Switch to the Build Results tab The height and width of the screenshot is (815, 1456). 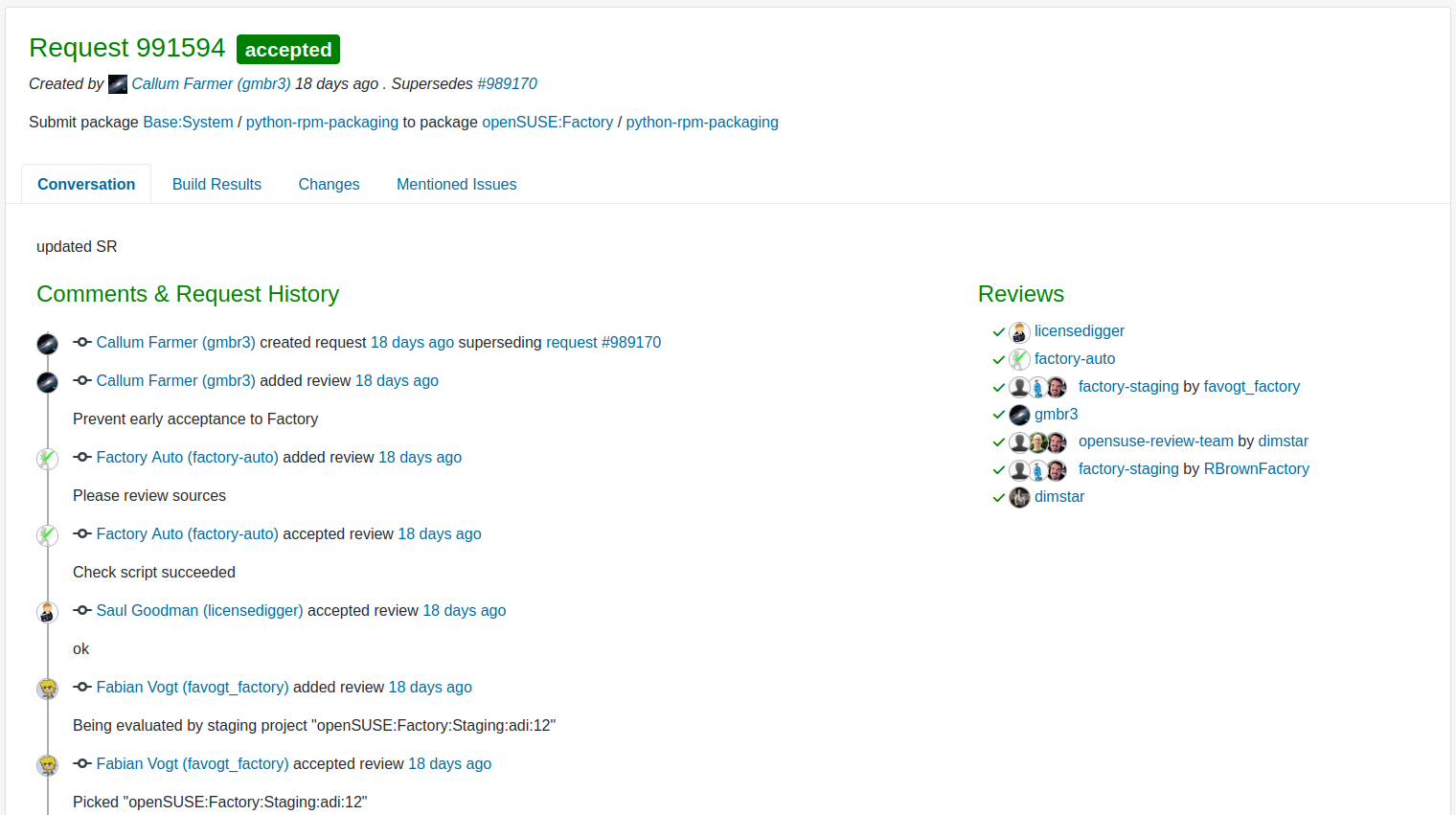coord(216,184)
